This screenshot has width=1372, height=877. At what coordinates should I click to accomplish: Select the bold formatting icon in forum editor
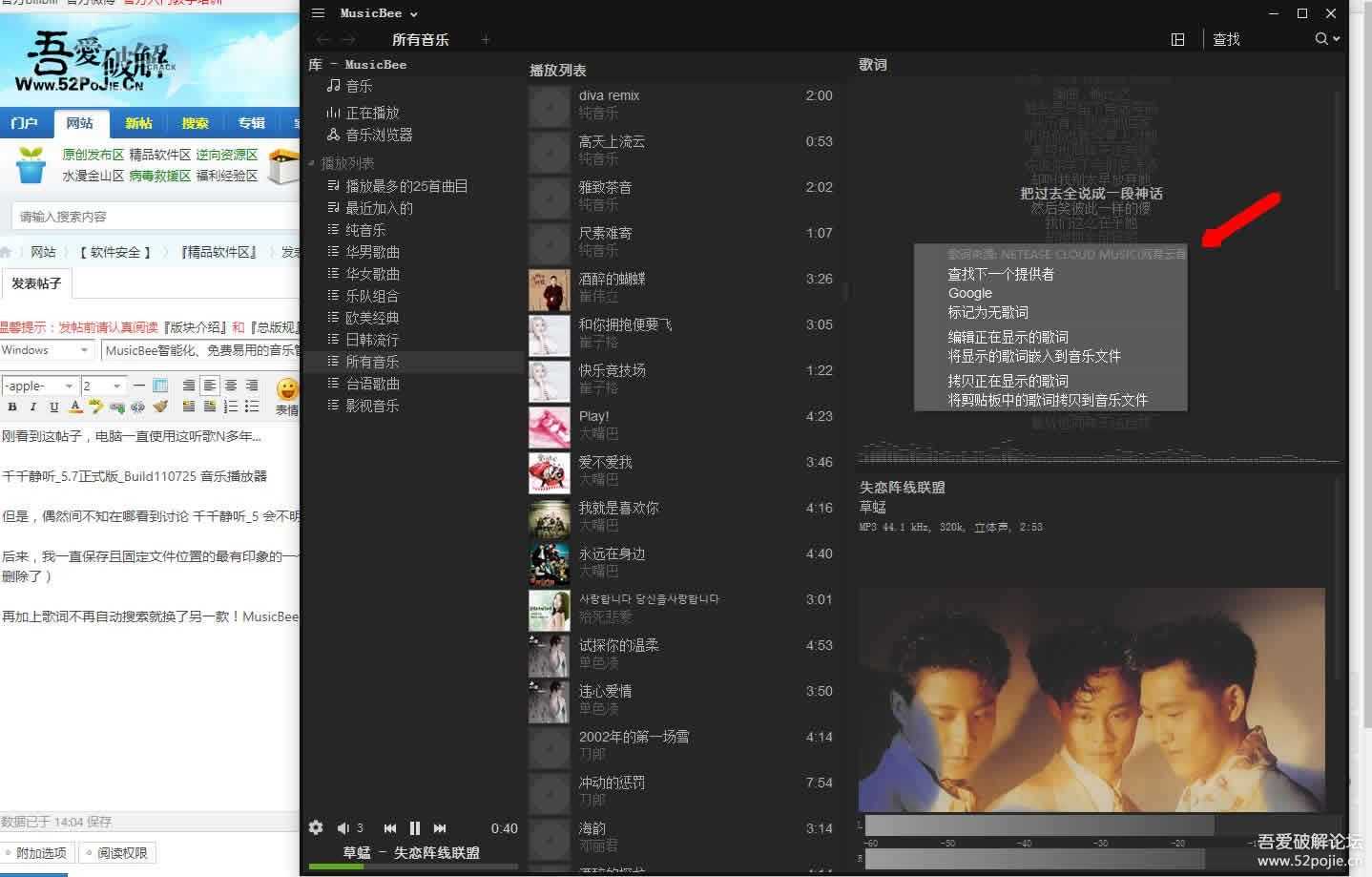(x=11, y=407)
